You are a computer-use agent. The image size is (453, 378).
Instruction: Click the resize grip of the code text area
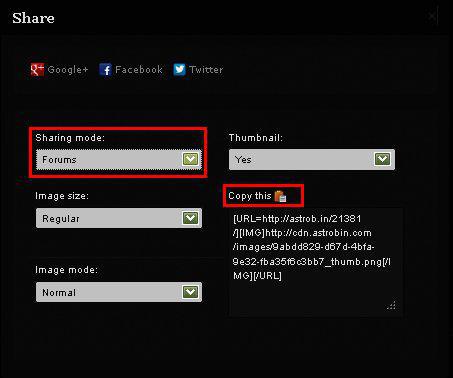click(x=391, y=305)
